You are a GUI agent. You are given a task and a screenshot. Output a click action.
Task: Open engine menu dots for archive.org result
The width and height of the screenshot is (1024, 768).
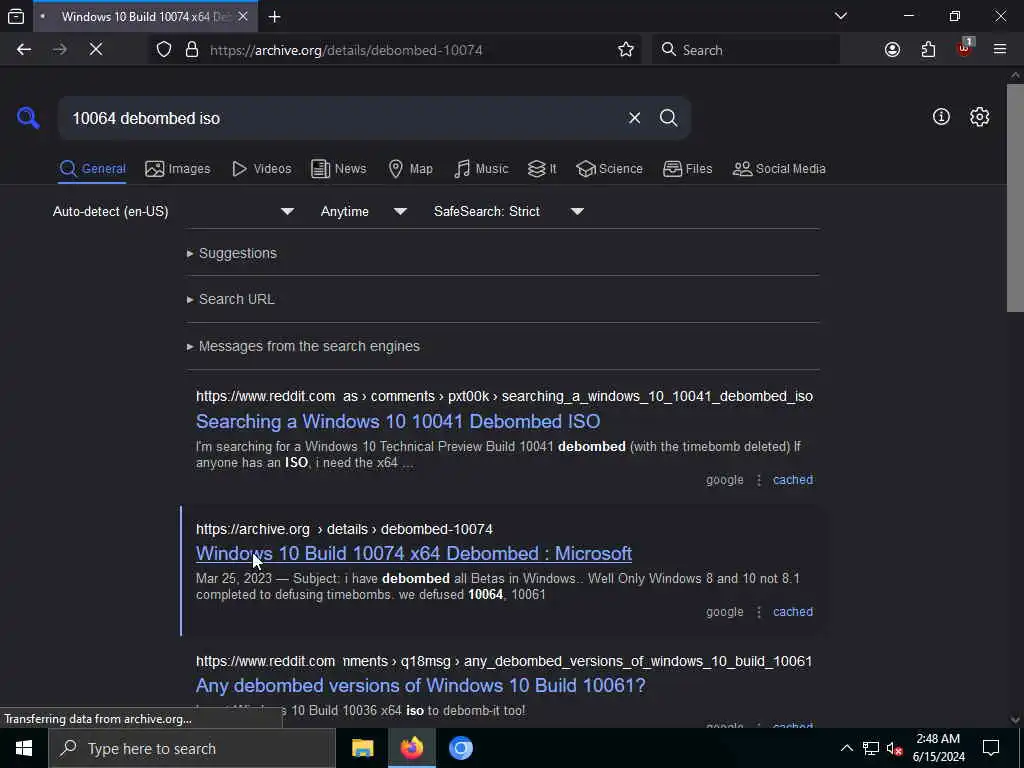coord(759,612)
